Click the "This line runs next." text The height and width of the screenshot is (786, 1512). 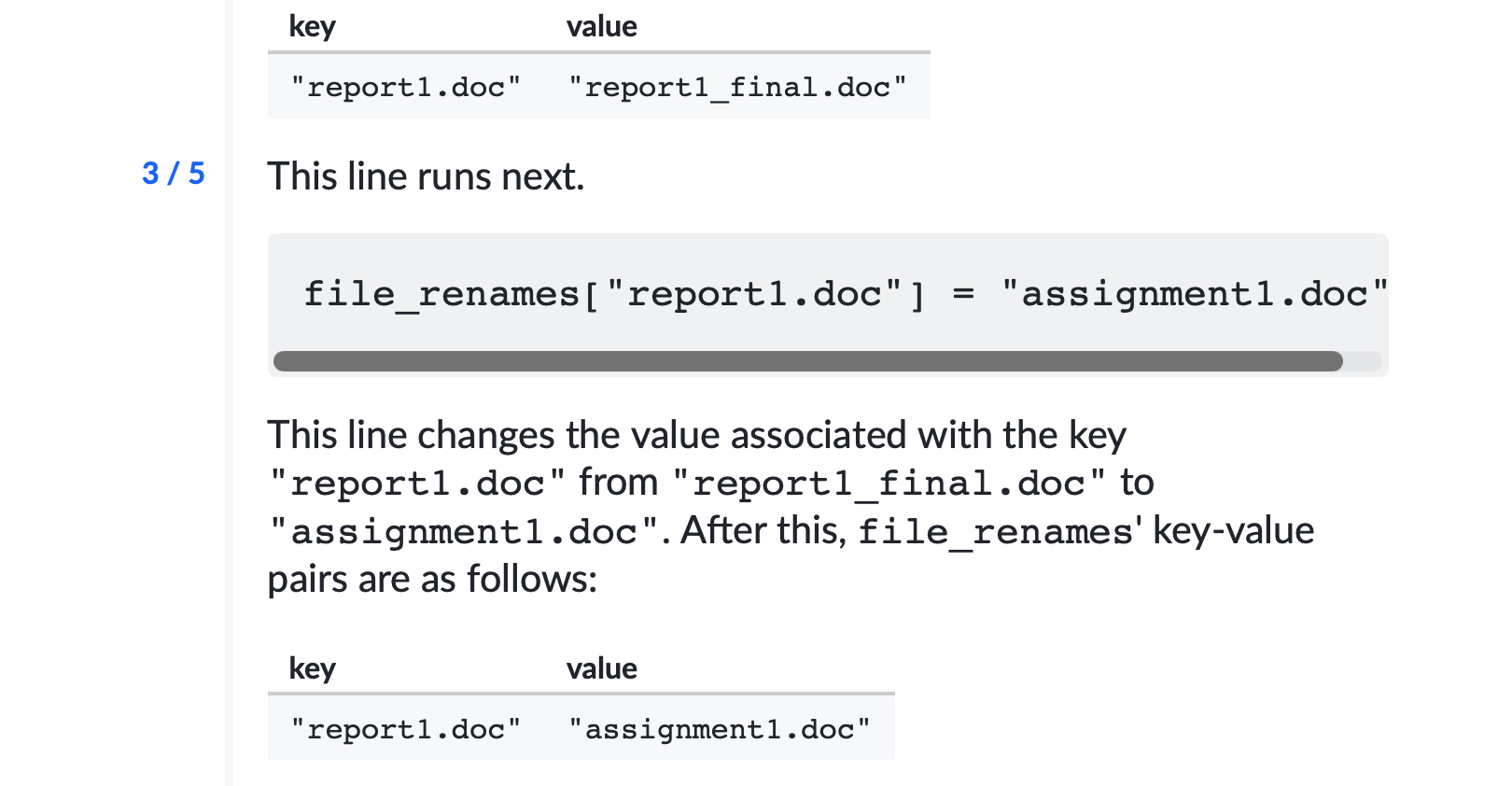tap(426, 176)
